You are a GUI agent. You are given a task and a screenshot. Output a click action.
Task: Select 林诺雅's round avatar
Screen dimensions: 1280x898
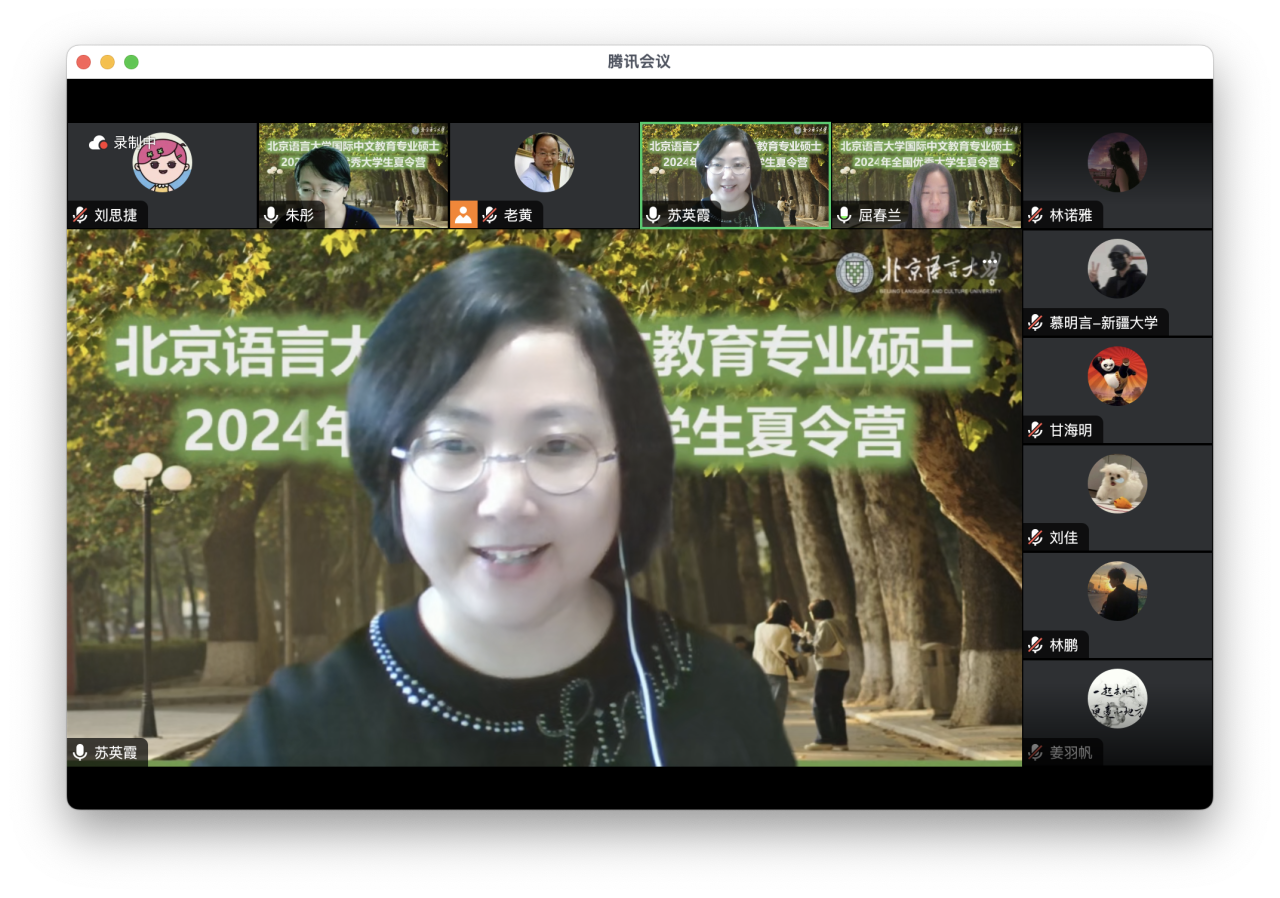pyautogui.click(x=1117, y=162)
